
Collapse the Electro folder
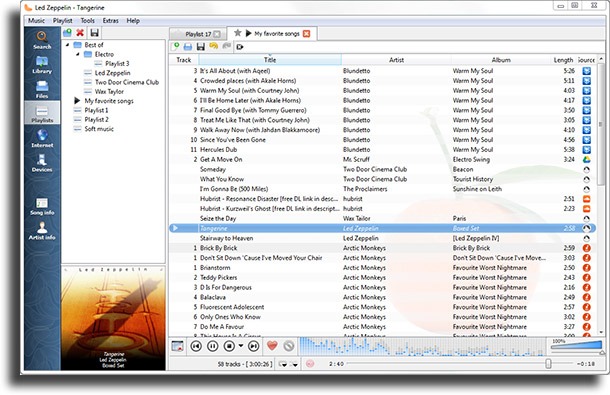pos(77,54)
